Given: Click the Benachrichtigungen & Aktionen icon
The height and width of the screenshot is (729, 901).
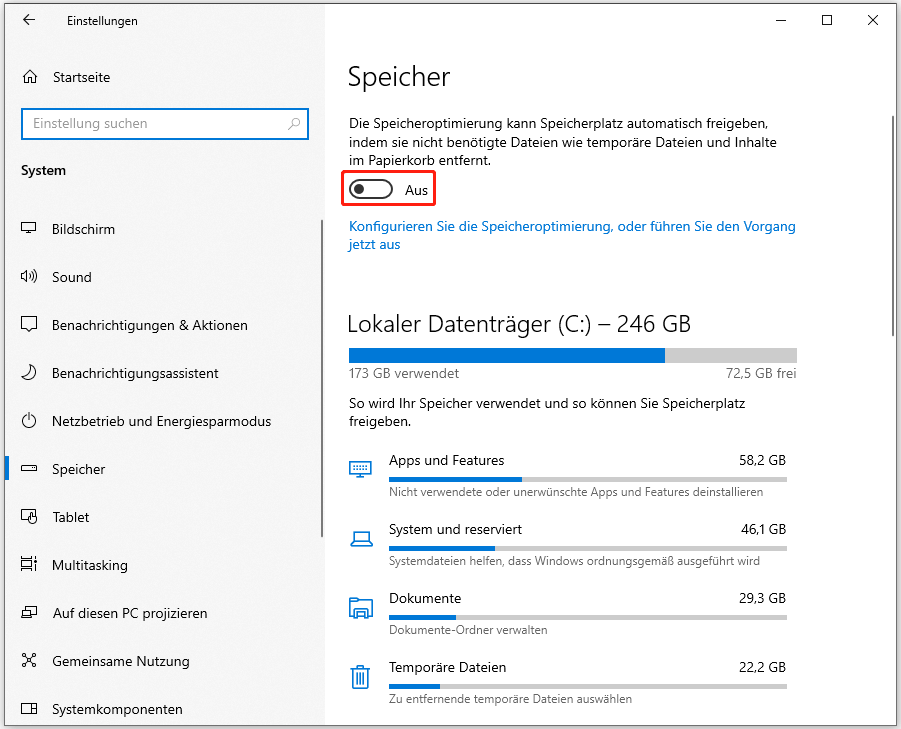Looking at the screenshot, I should click(29, 325).
